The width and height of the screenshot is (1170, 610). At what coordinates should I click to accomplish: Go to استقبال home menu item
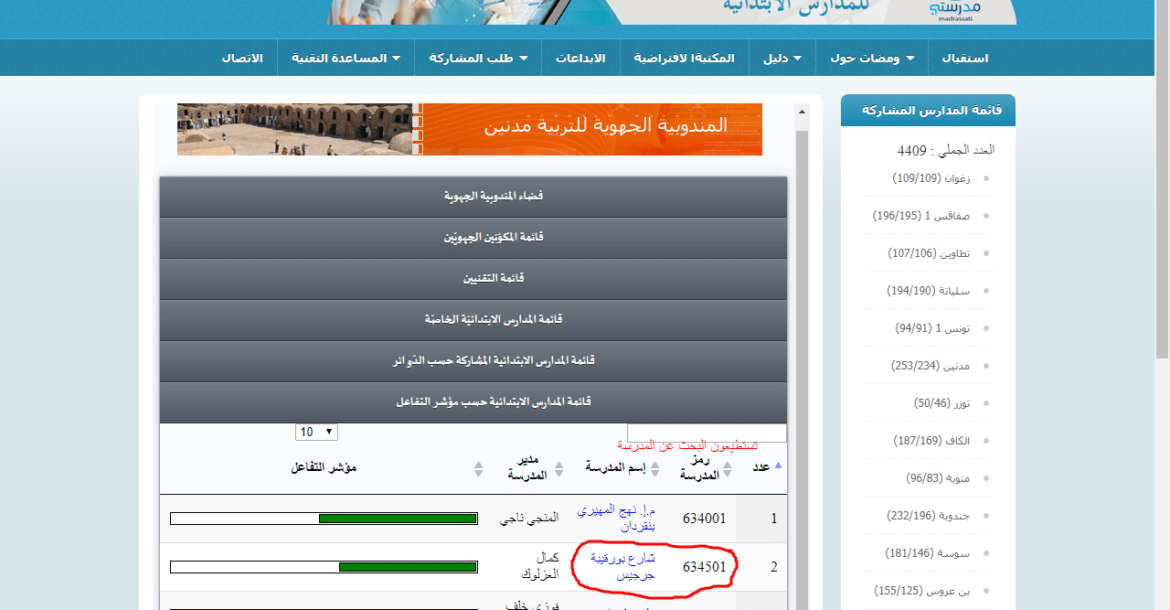(964, 58)
